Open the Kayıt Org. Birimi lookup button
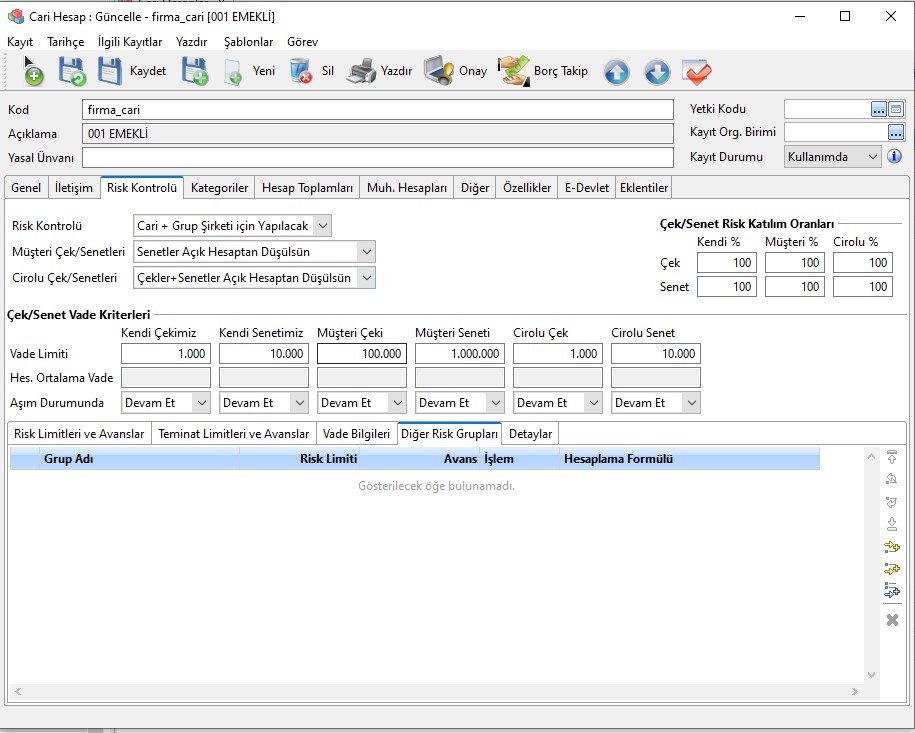 (895, 133)
